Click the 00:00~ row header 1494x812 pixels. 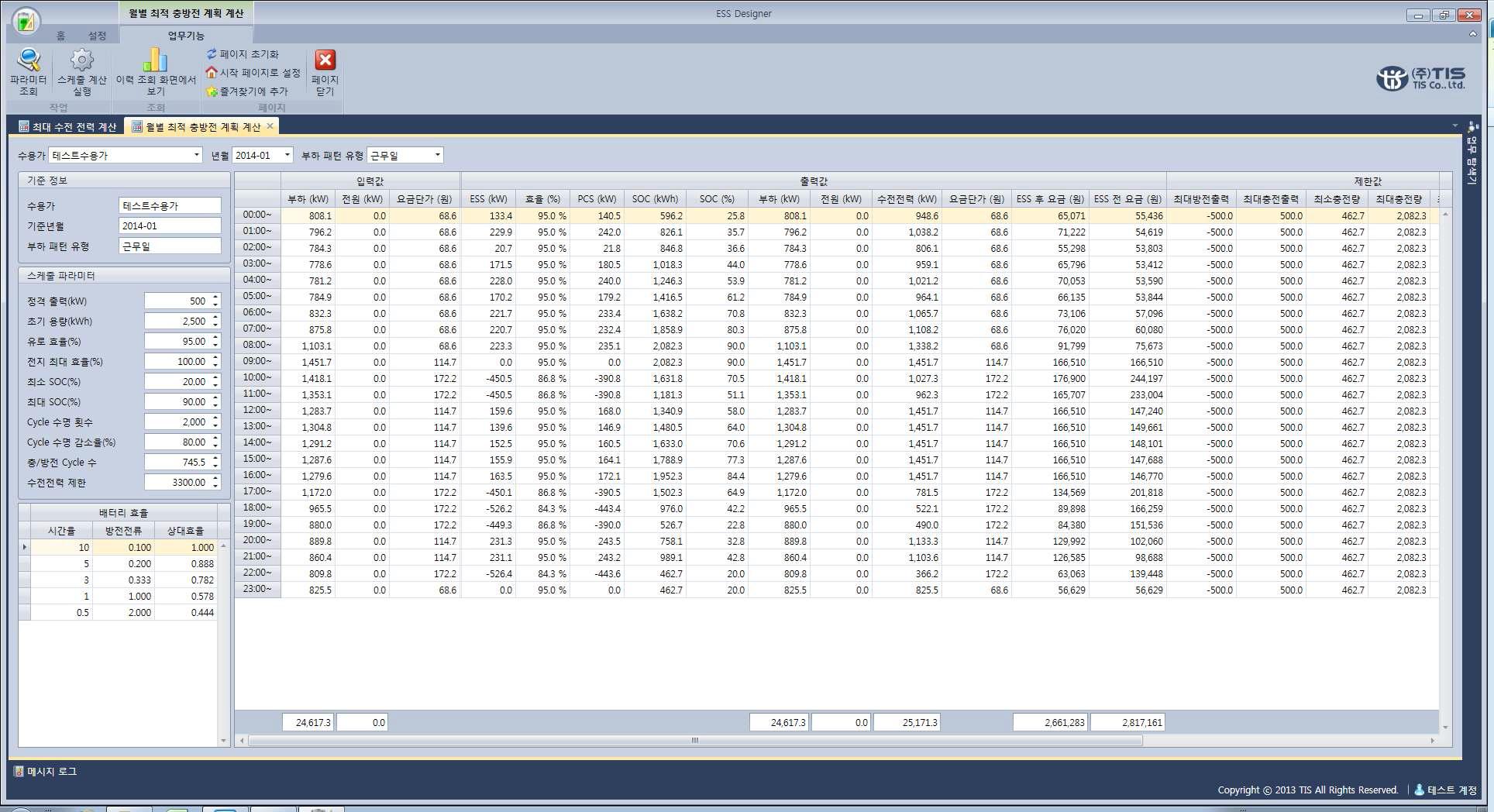coord(257,215)
